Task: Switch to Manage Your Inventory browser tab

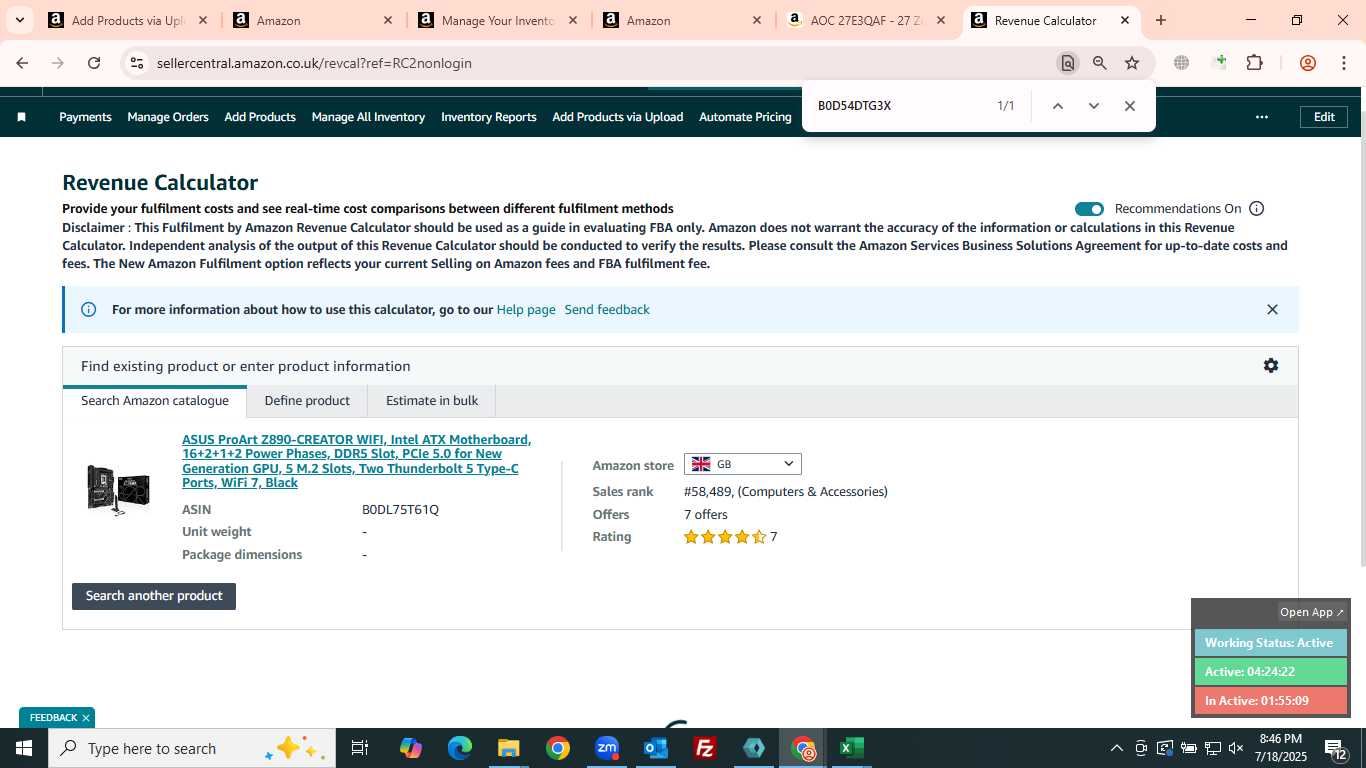Action: (497, 20)
